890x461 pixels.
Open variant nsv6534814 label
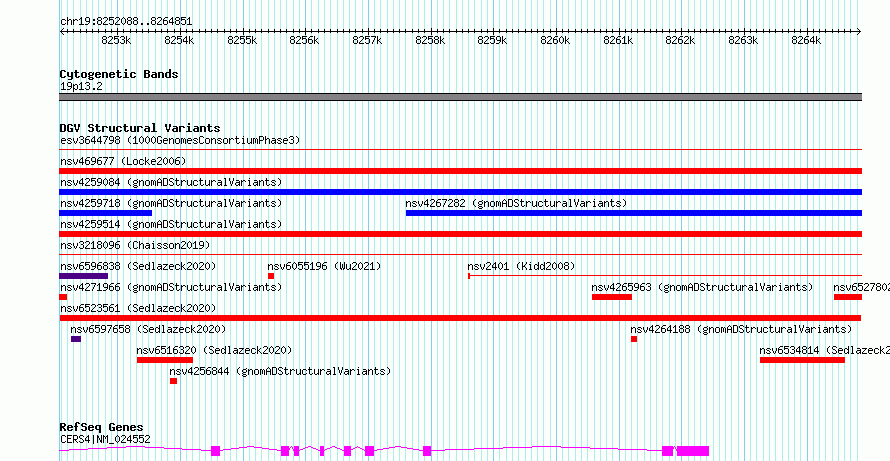pyautogui.click(x=825, y=350)
